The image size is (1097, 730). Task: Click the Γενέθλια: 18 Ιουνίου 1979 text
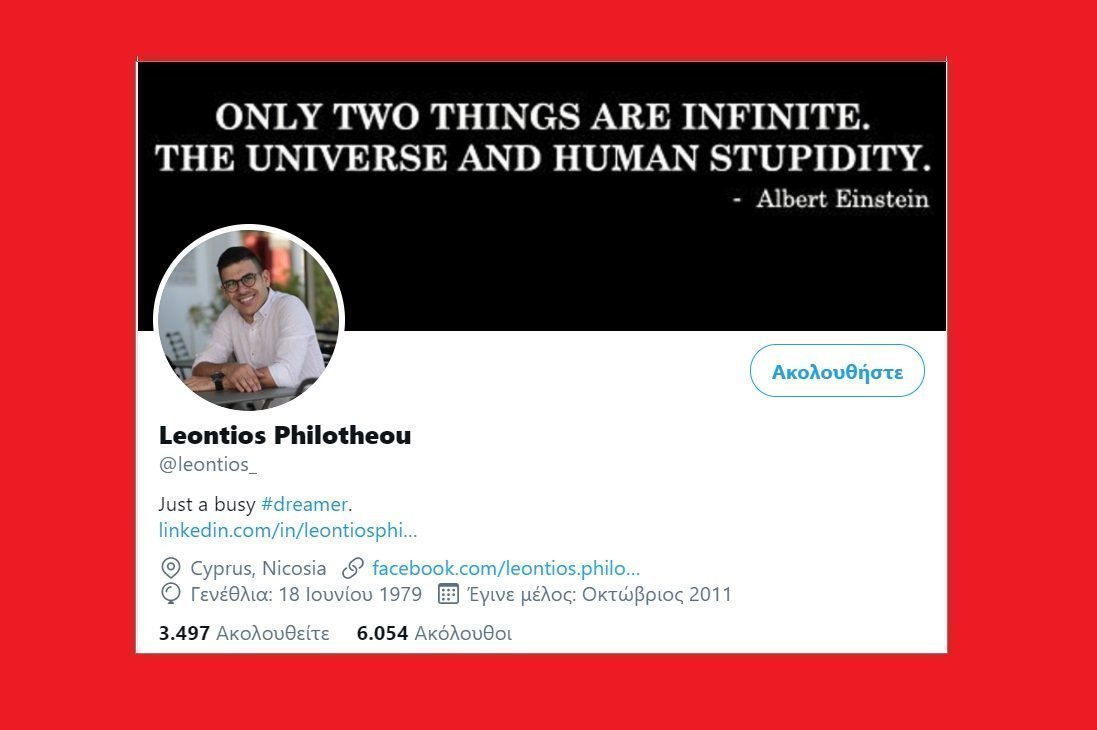[306, 594]
